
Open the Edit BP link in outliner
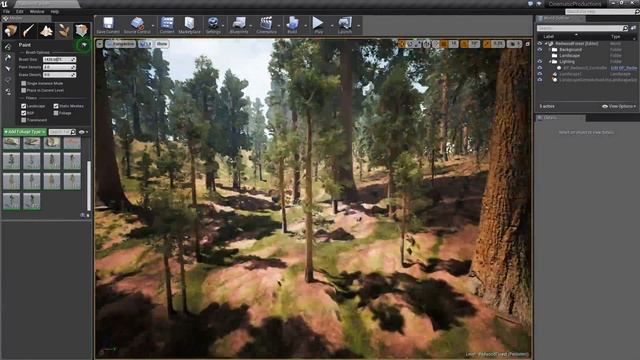coord(624,68)
